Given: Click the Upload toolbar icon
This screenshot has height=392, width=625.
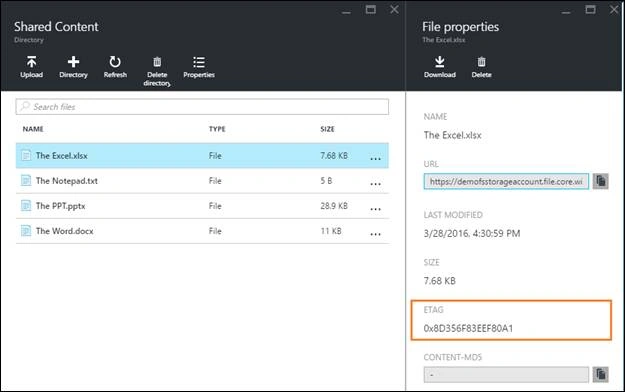Looking at the screenshot, I should [31, 62].
